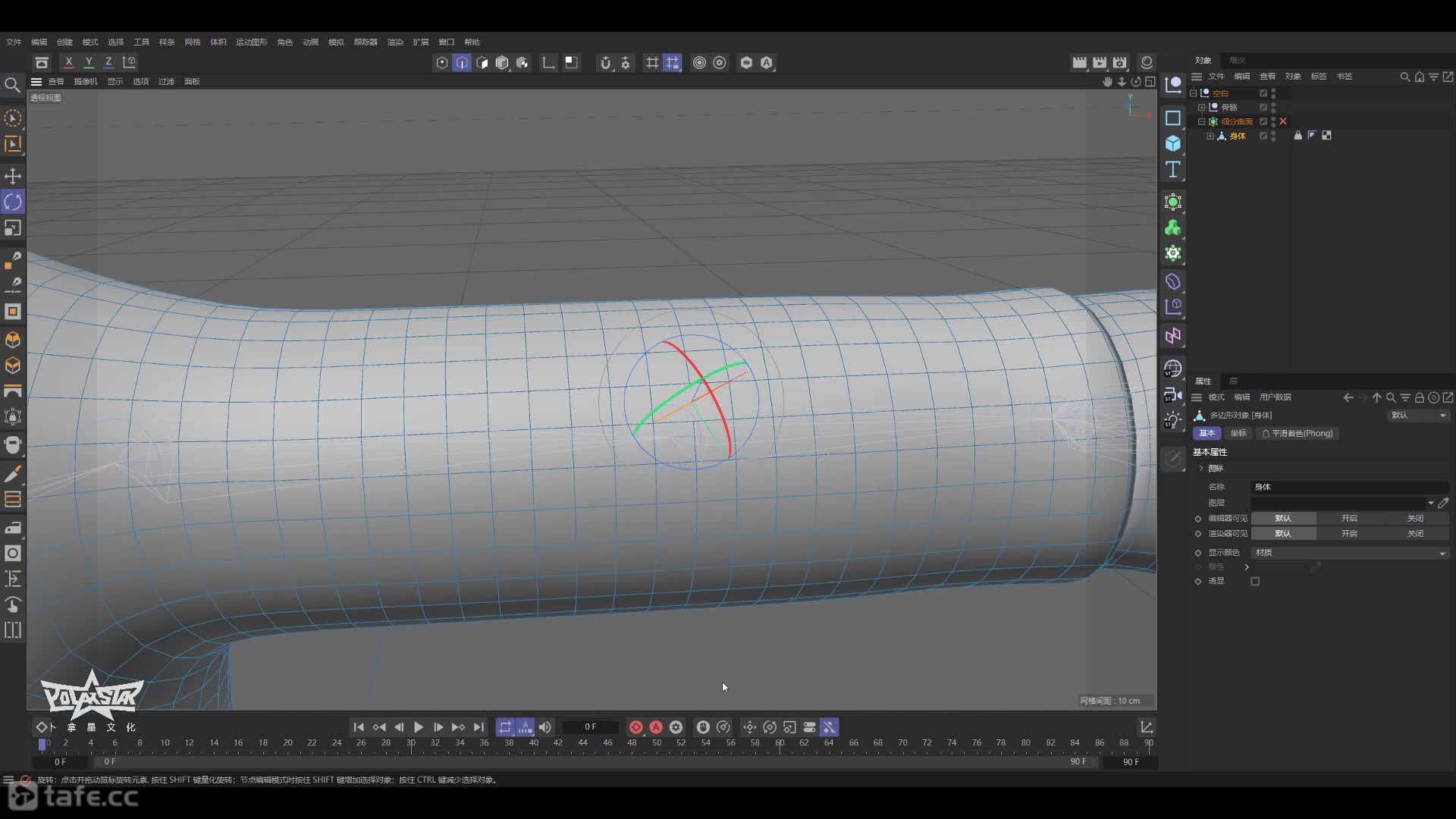The height and width of the screenshot is (819, 1456).
Task: Click frame 30 on the timeline ruler
Action: tap(410, 743)
